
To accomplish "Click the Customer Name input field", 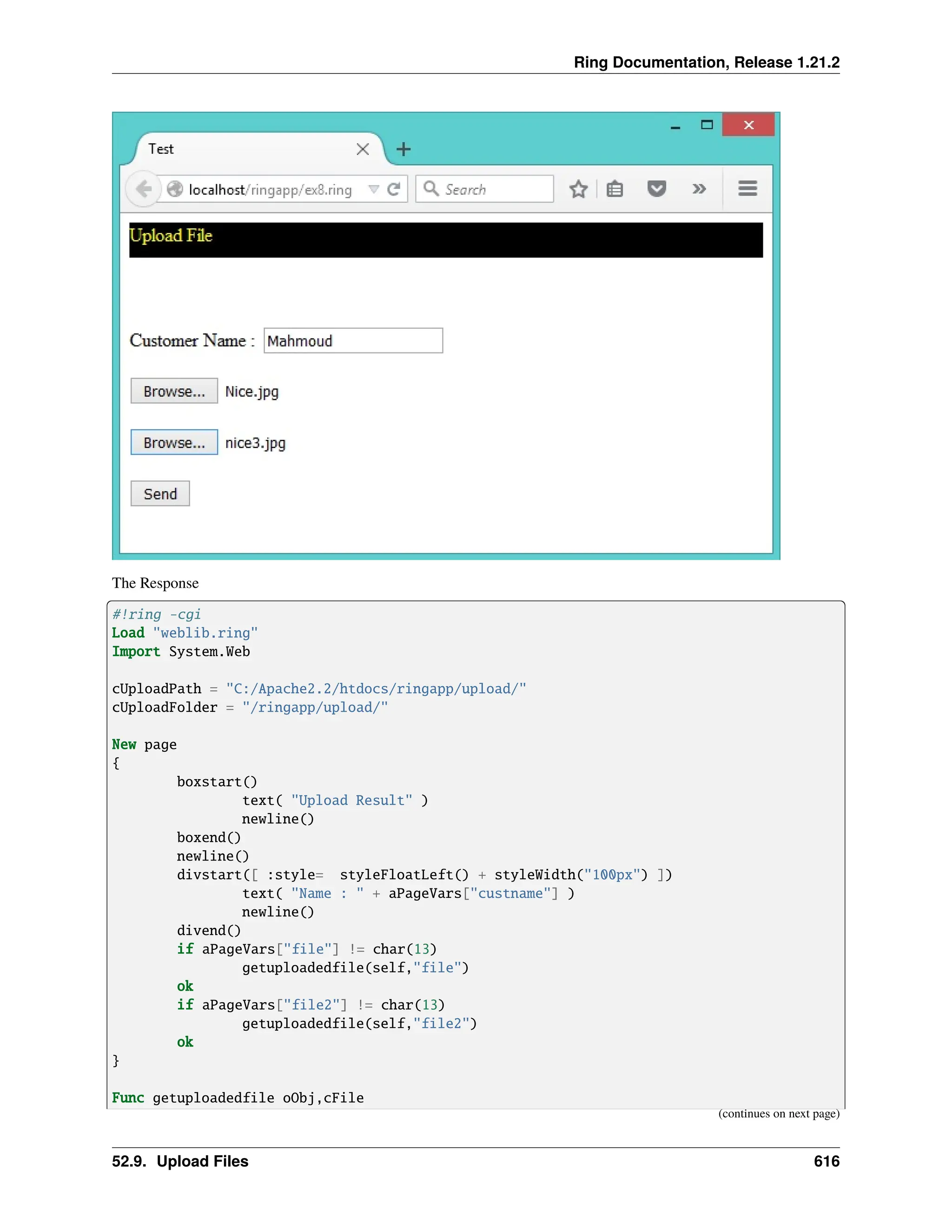I will [353, 341].
